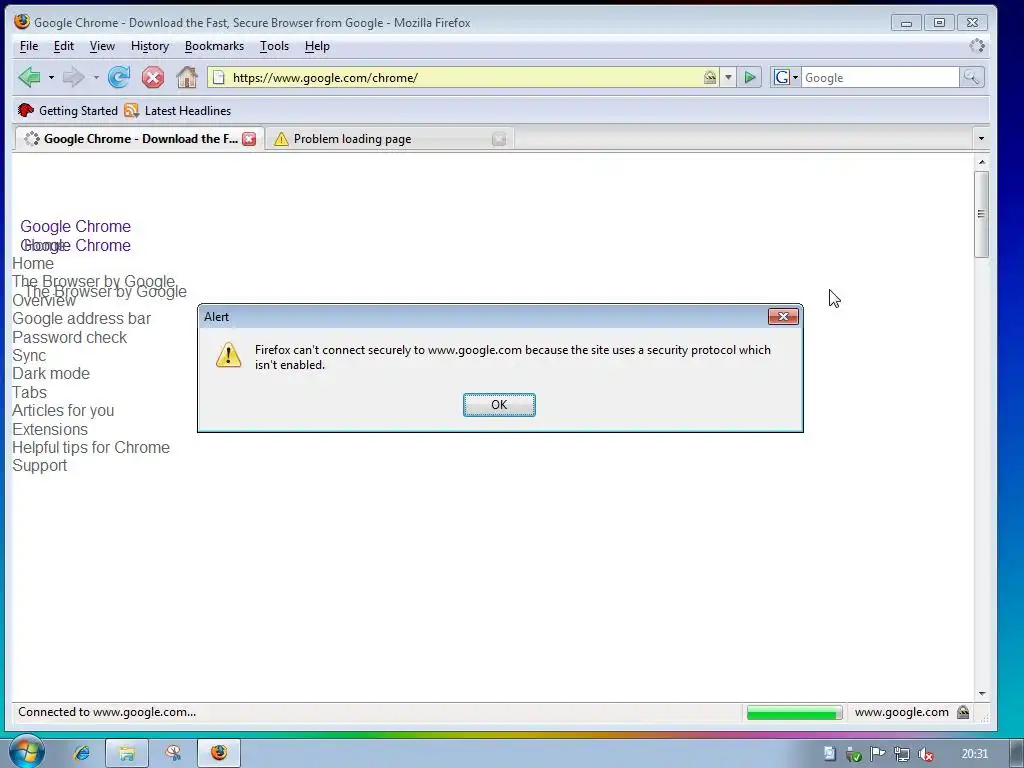Click the Support link
The width and height of the screenshot is (1024, 768).
[39, 466]
